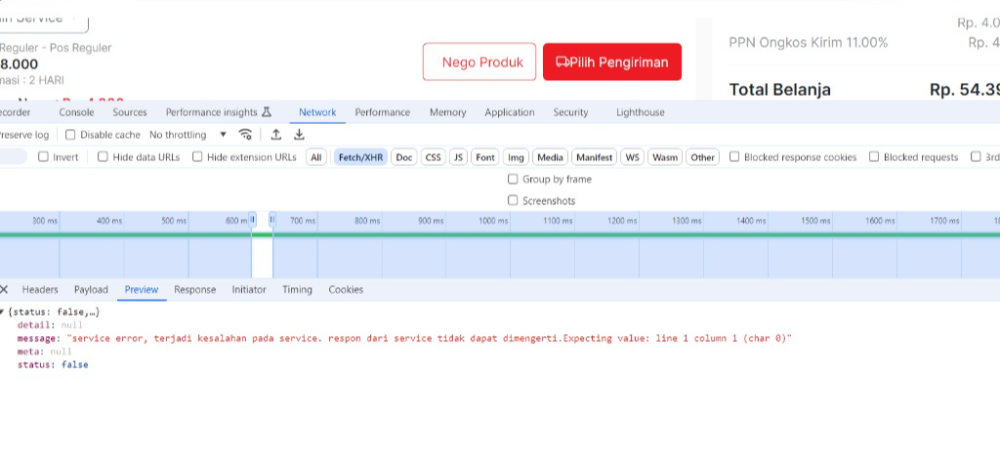The height and width of the screenshot is (463, 1000).
Task: Open the Security tab
Action: pos(571,112)
